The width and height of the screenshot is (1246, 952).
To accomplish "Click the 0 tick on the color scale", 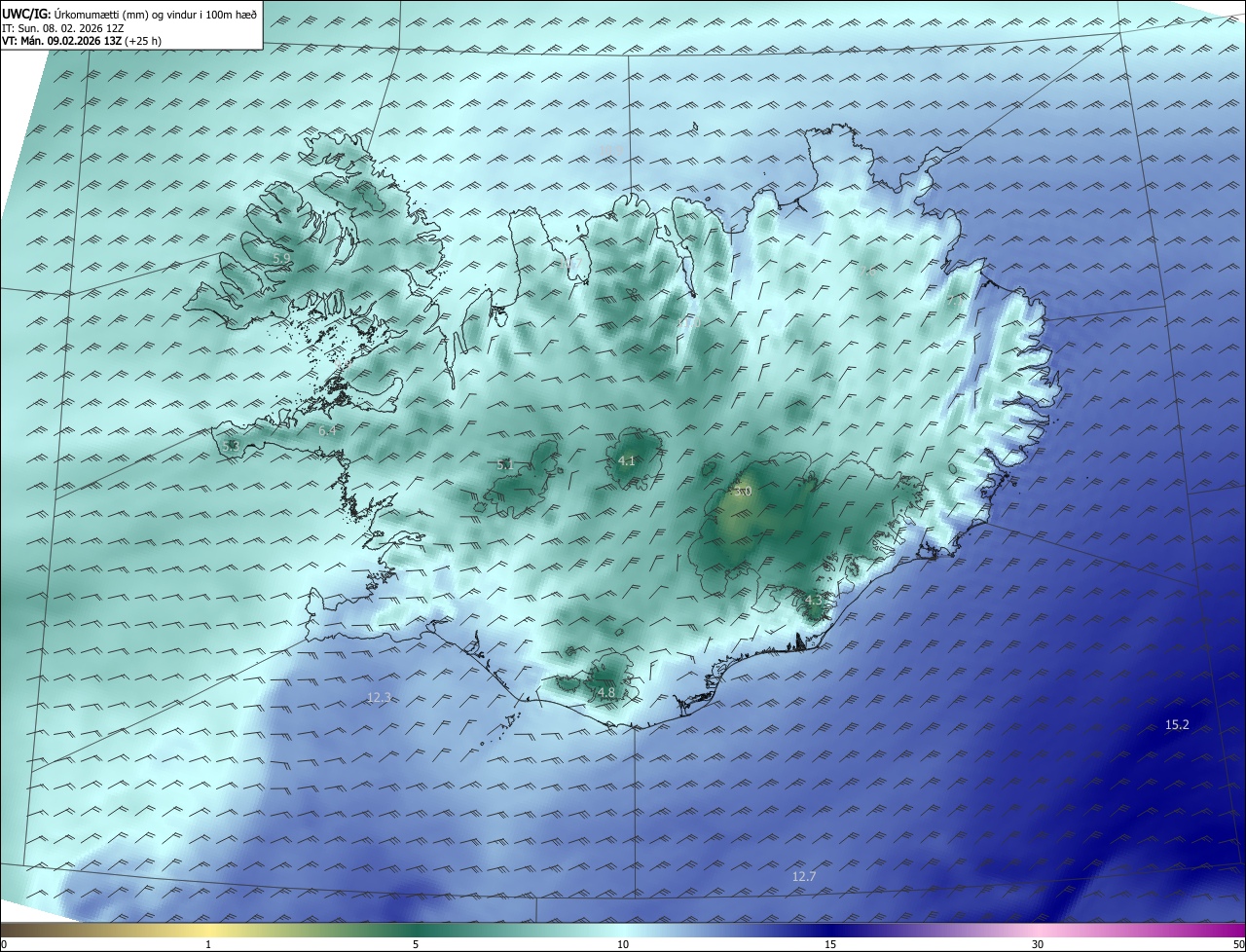I will [x=4, y=944].
